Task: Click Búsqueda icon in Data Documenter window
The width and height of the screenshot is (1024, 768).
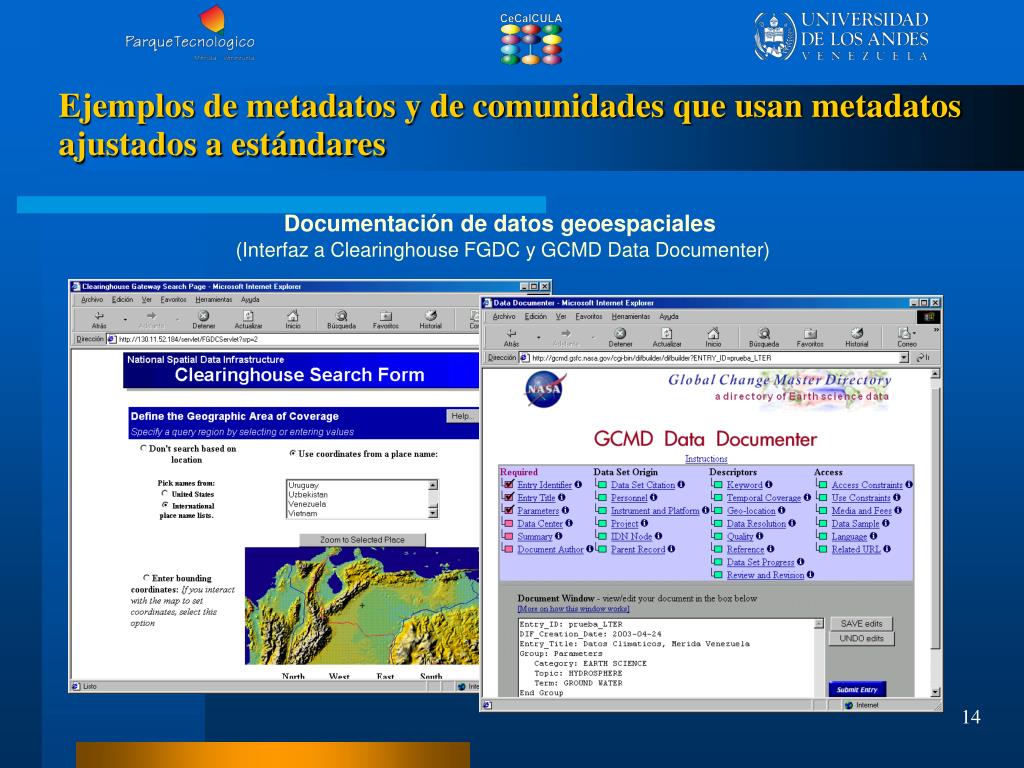Action: pos(764,333)
